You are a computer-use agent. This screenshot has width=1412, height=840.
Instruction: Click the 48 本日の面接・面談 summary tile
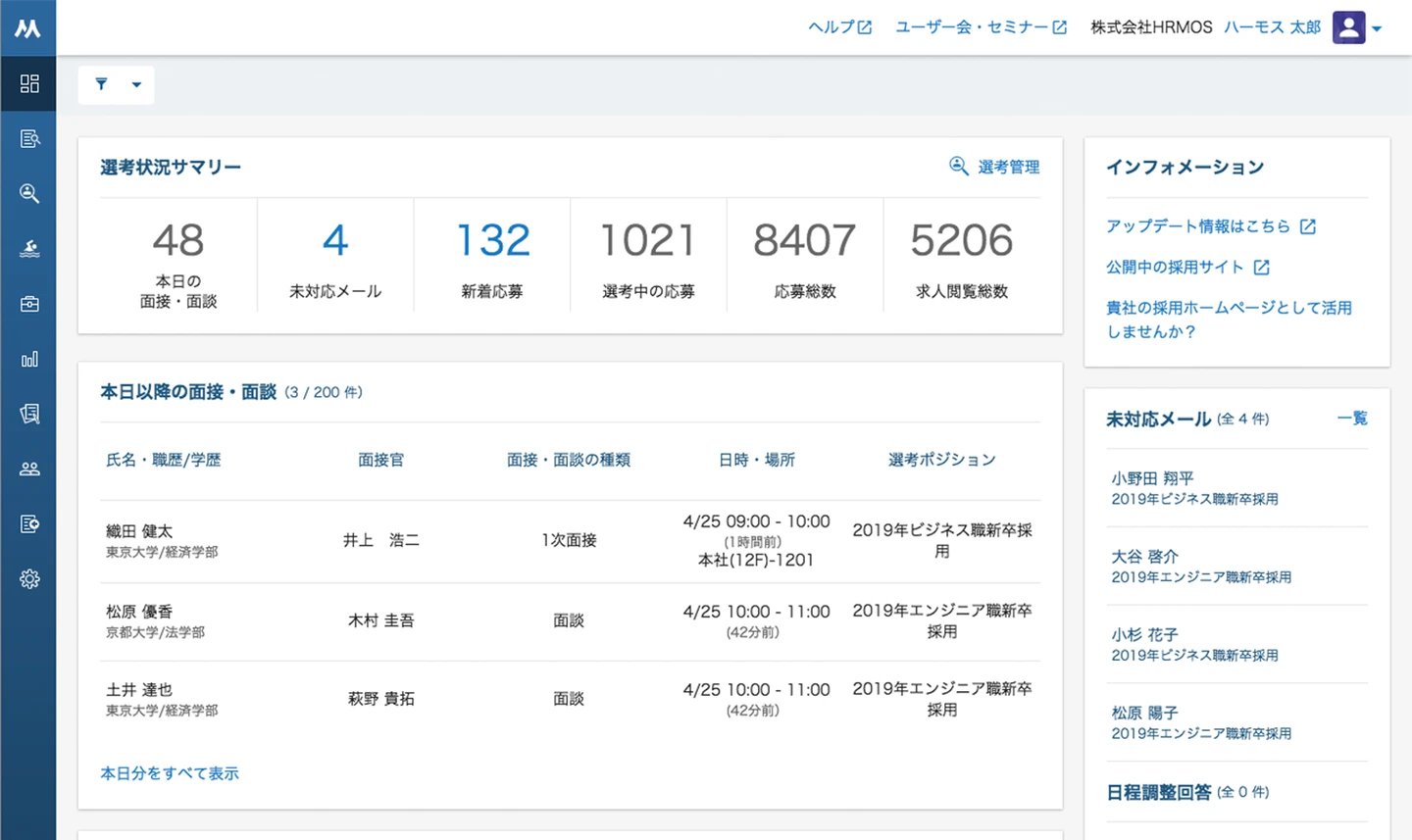tap(178, 256)
